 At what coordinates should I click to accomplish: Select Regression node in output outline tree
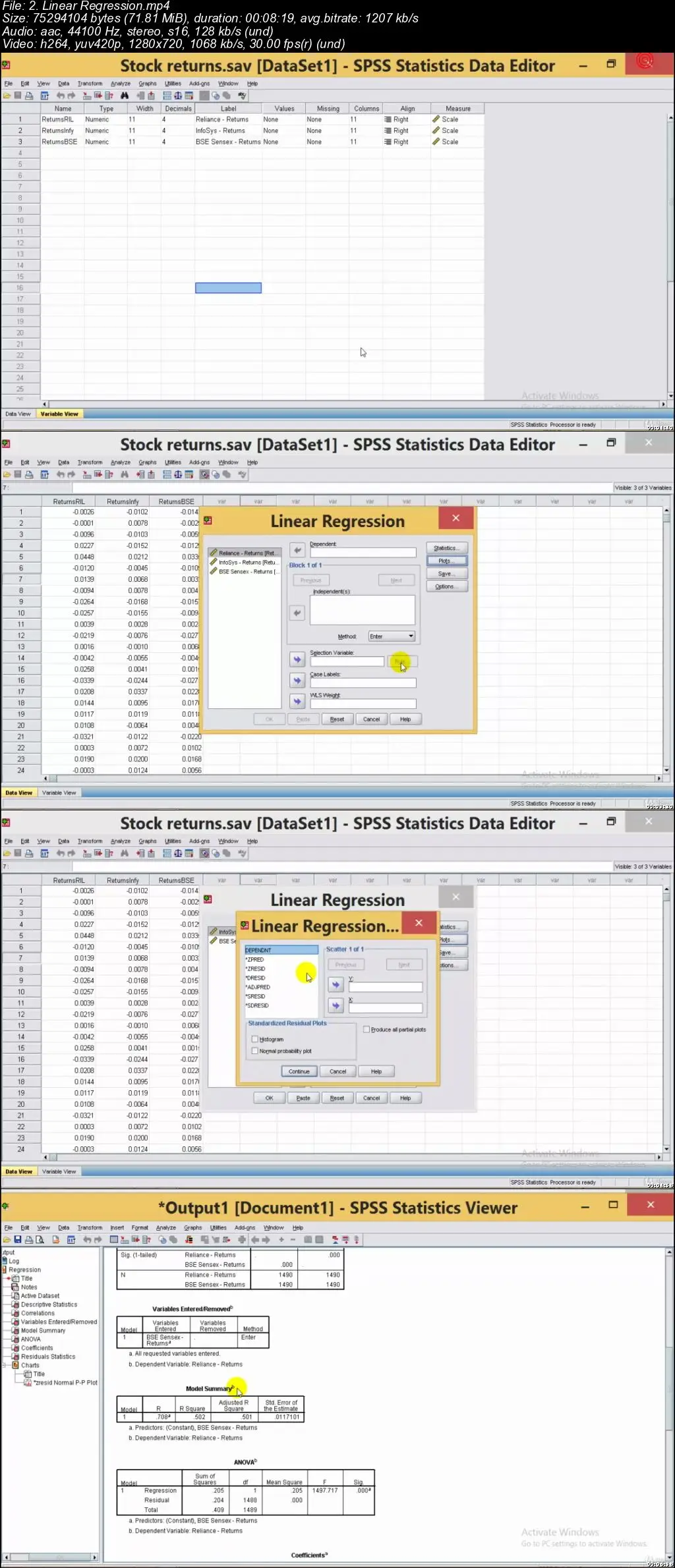click(x=25, y=1270)
